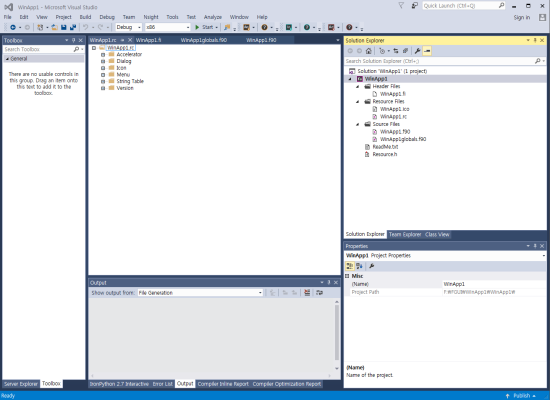Open the Server Explorer tab
Screen dimensions: 550x400
(x=21, y=384)
